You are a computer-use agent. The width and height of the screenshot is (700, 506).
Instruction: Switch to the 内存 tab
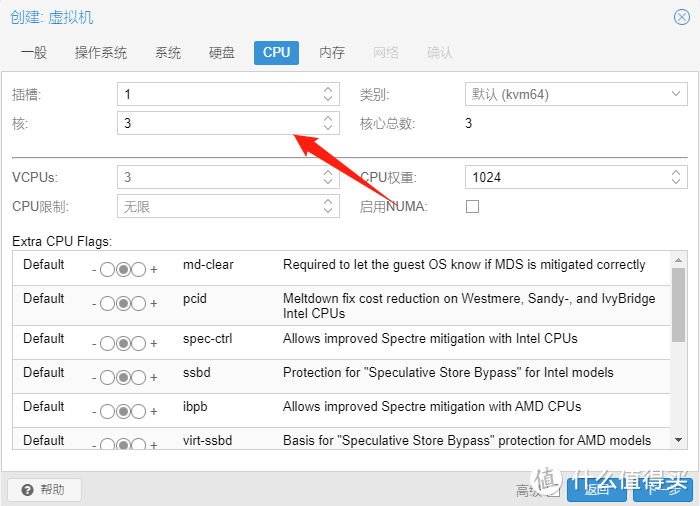coord(332,53)
